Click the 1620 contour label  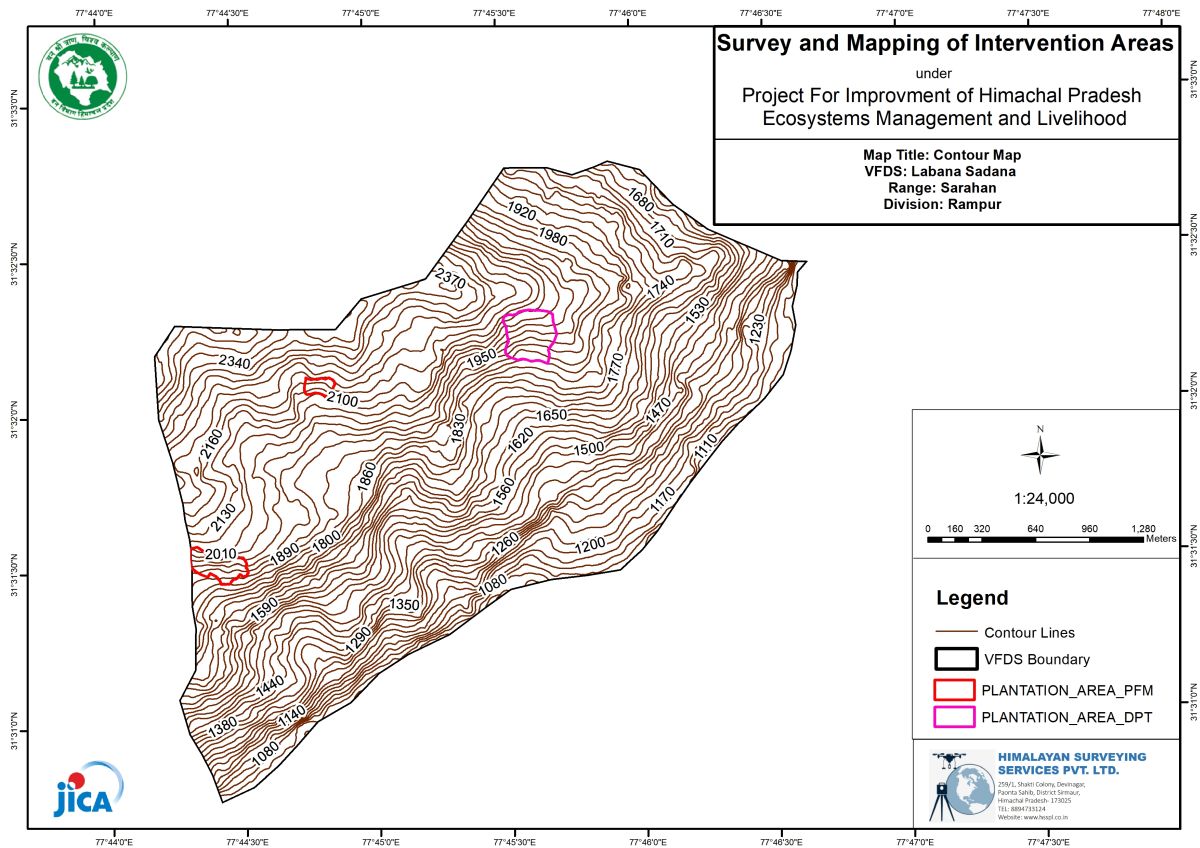[519, 441]
